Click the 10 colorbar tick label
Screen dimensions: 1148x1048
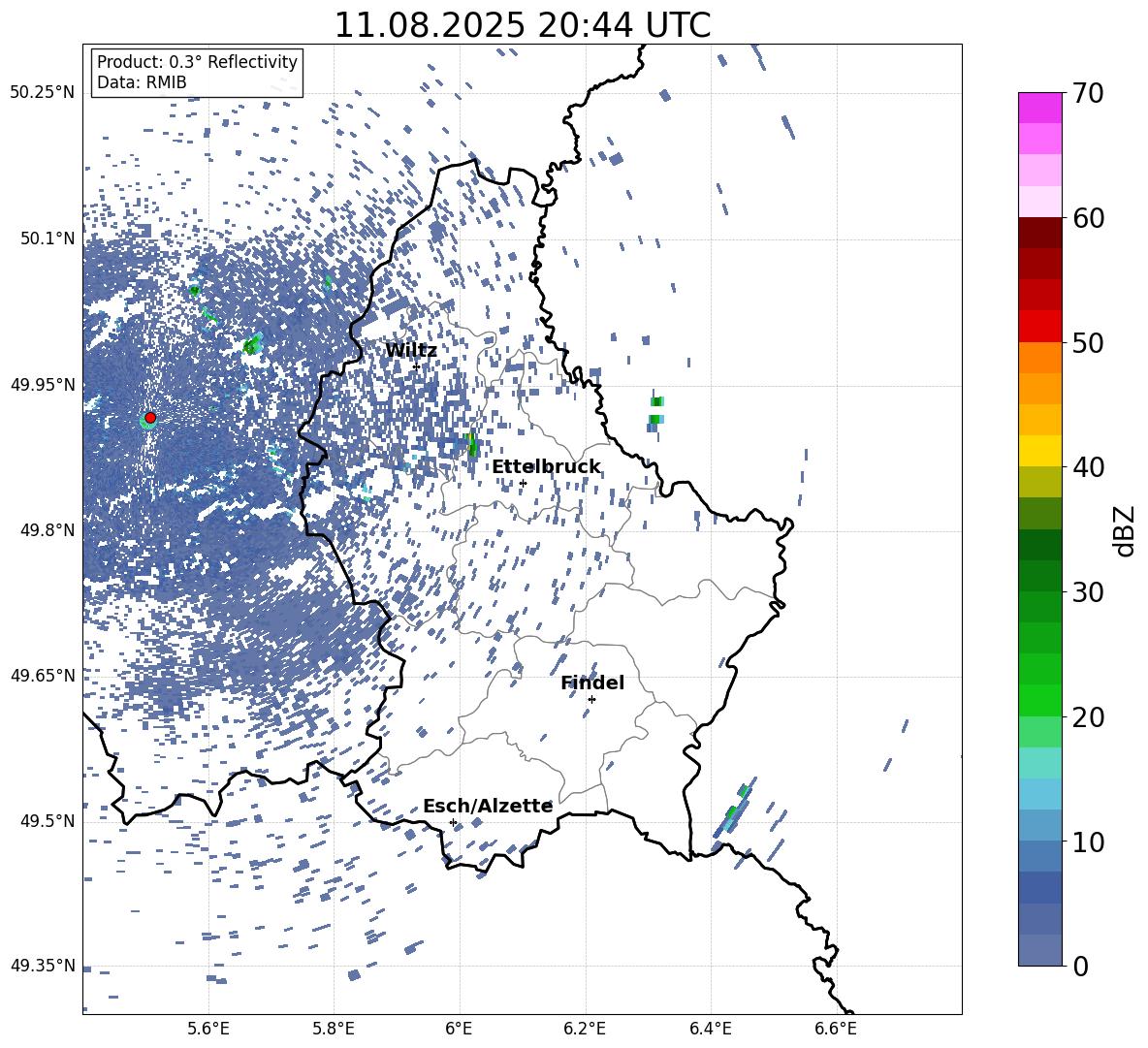[1088, 842]
